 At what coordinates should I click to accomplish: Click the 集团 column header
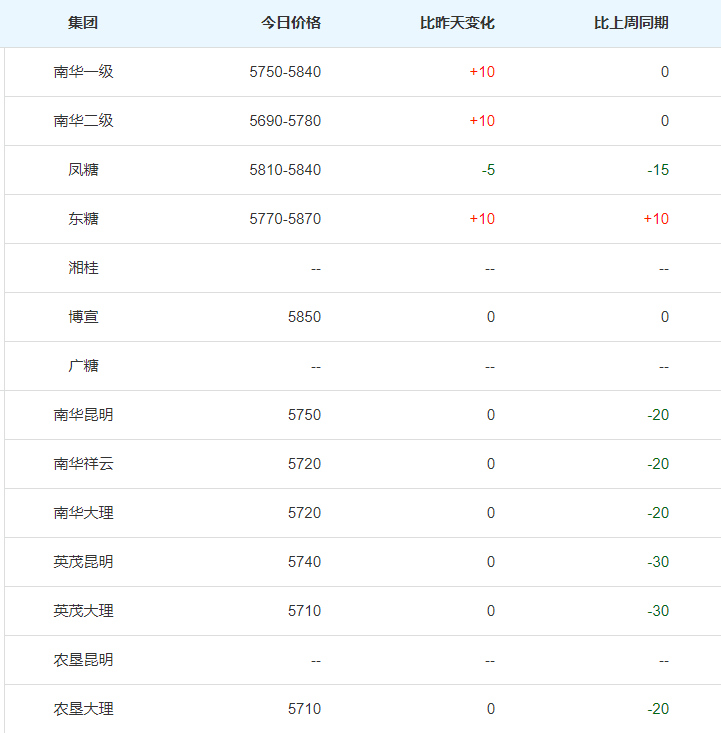pos(83,23)
